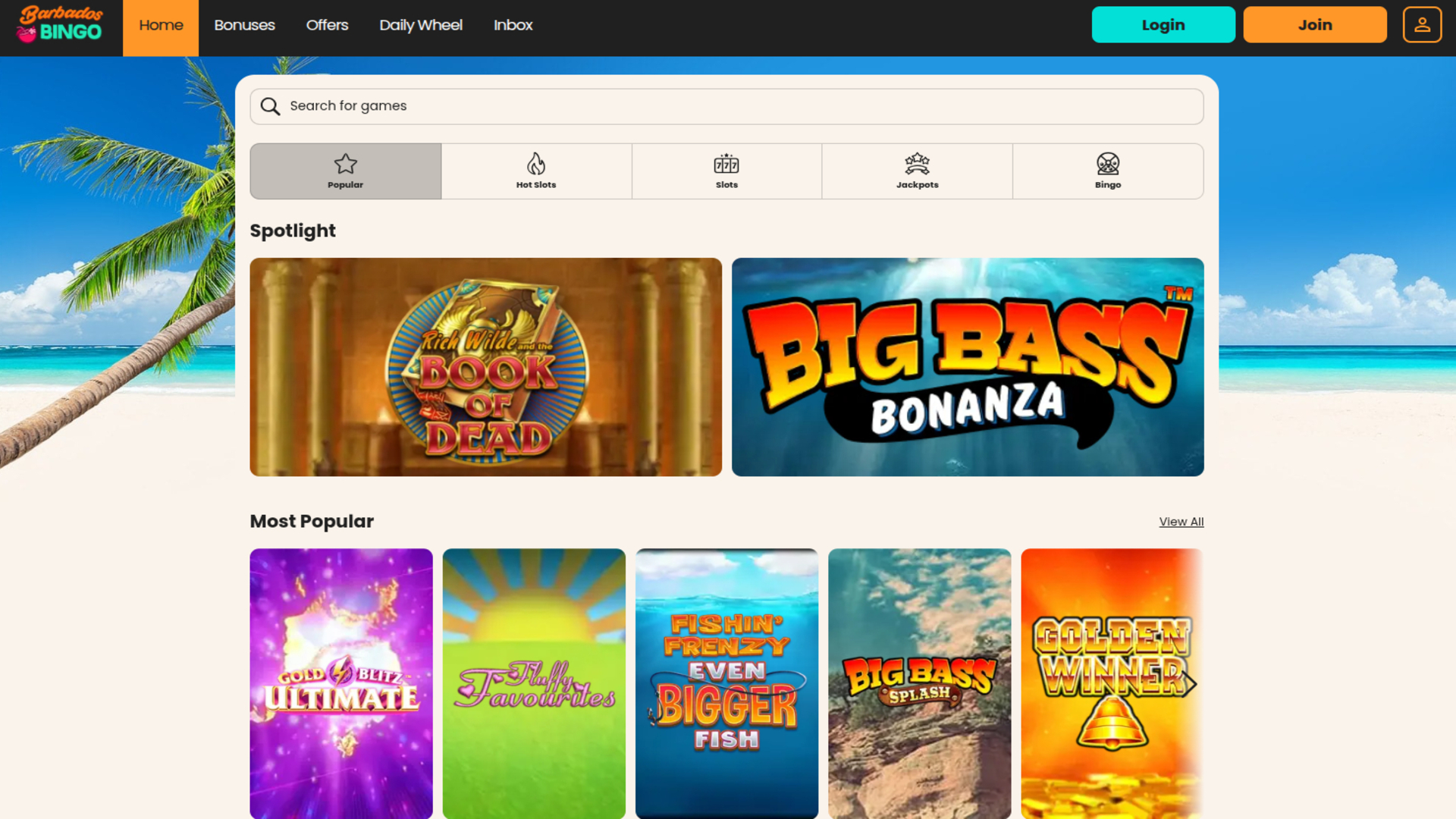This screenshot has width=1456, height=819.
Task: Return to the Home tab
Action: pos(161,25)
